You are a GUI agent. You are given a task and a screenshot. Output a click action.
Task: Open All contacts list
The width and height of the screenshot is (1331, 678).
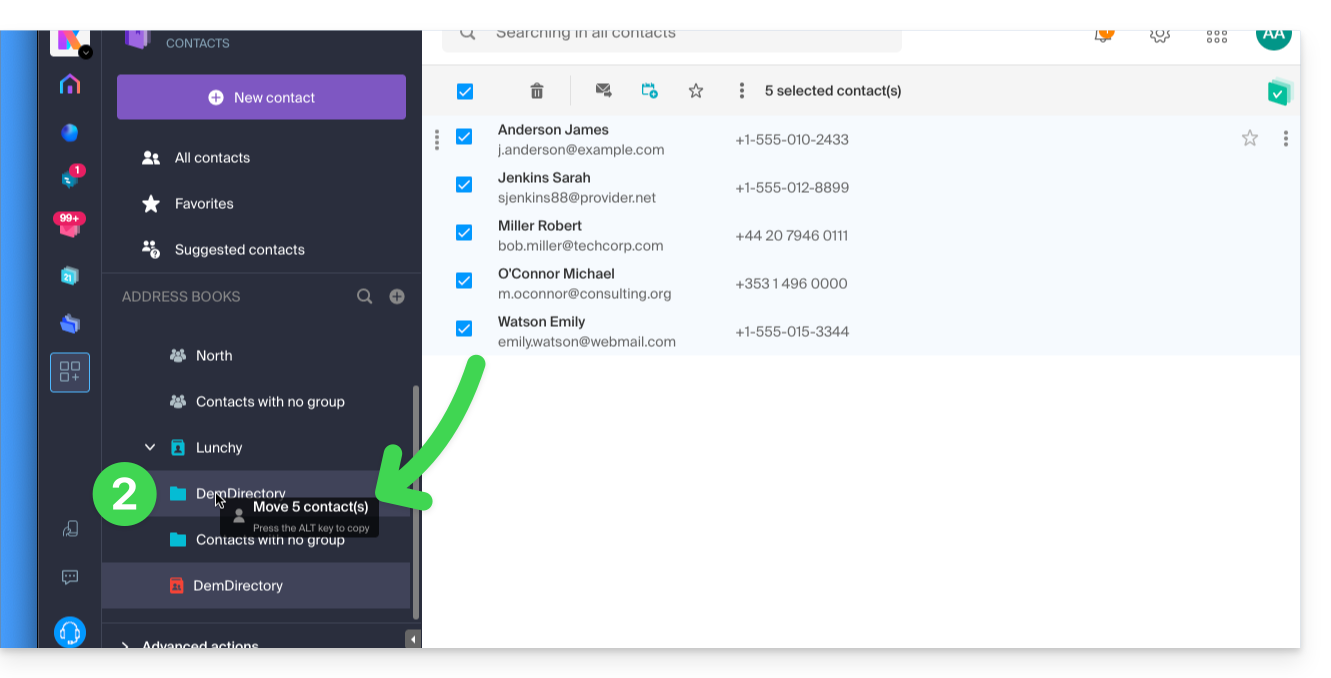(212, 158)
